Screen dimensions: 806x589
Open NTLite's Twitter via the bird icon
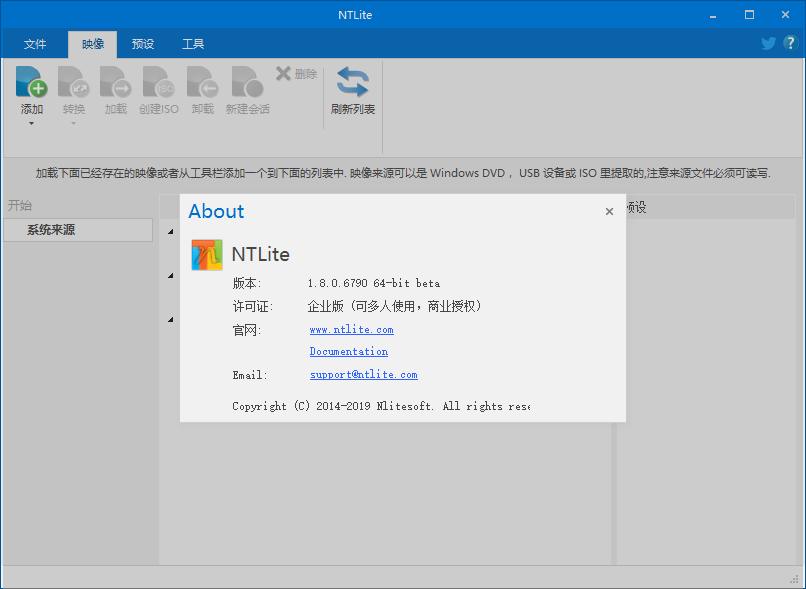(x=768, y=43)
